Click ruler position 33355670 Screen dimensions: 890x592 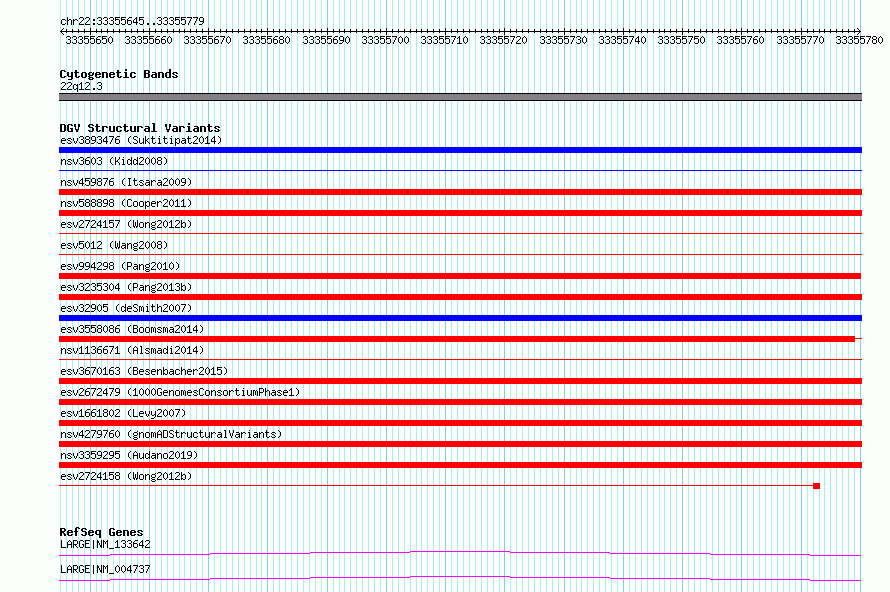click(207, 40)
